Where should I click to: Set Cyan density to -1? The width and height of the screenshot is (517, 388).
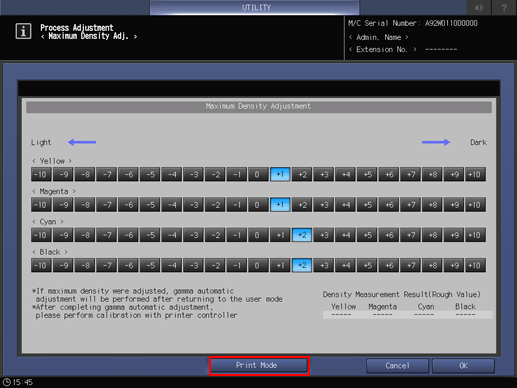pyautogui.click(x=236, y=235)
